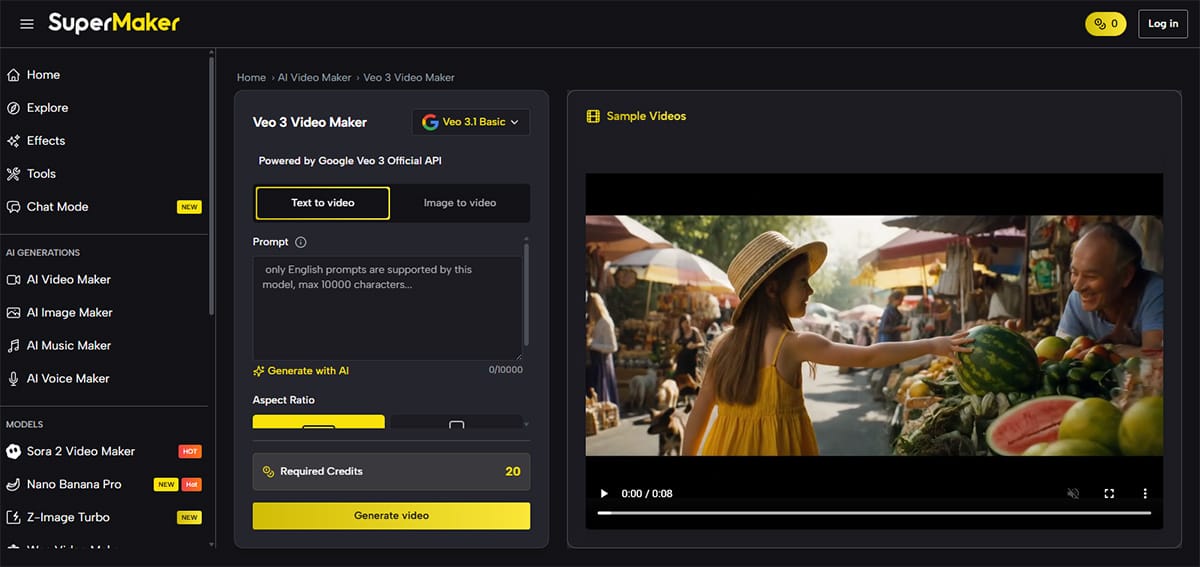Seek along the video progress bar
Viewport: 1200px width, 567px height.
coord(873,513)
